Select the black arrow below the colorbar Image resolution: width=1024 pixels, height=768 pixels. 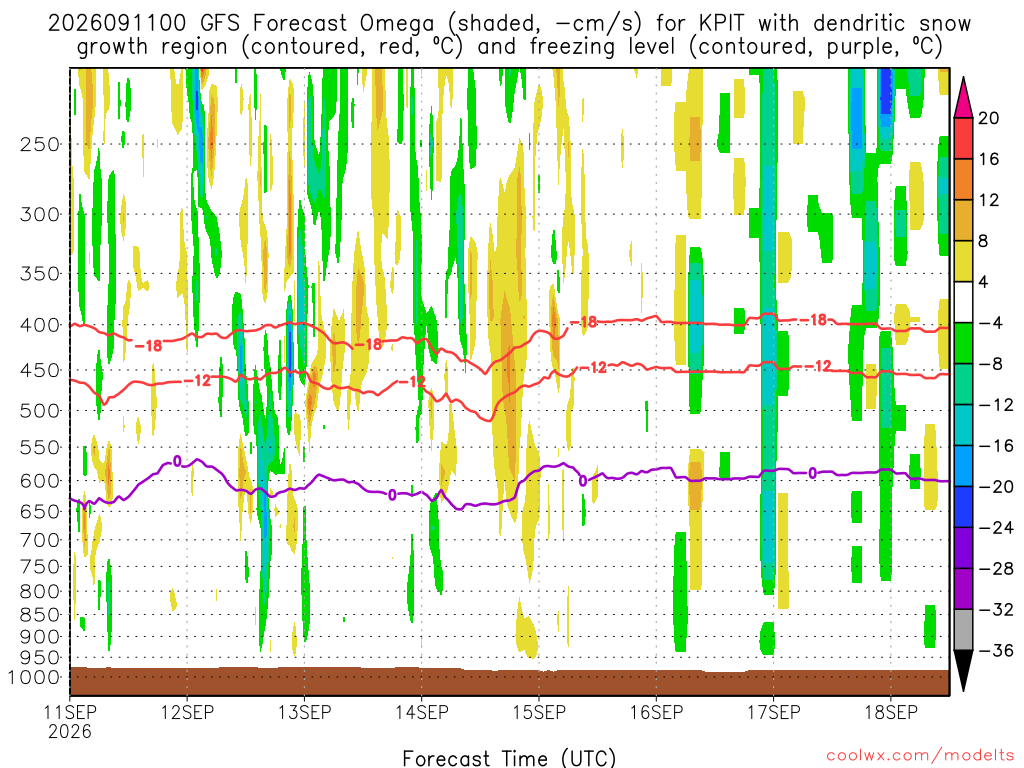point(963,671)
